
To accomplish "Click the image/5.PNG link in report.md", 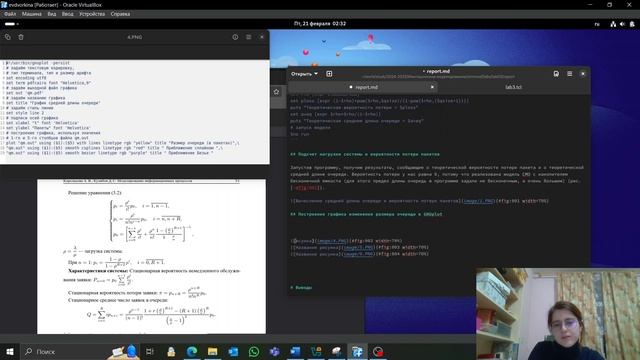I will 358,247.
